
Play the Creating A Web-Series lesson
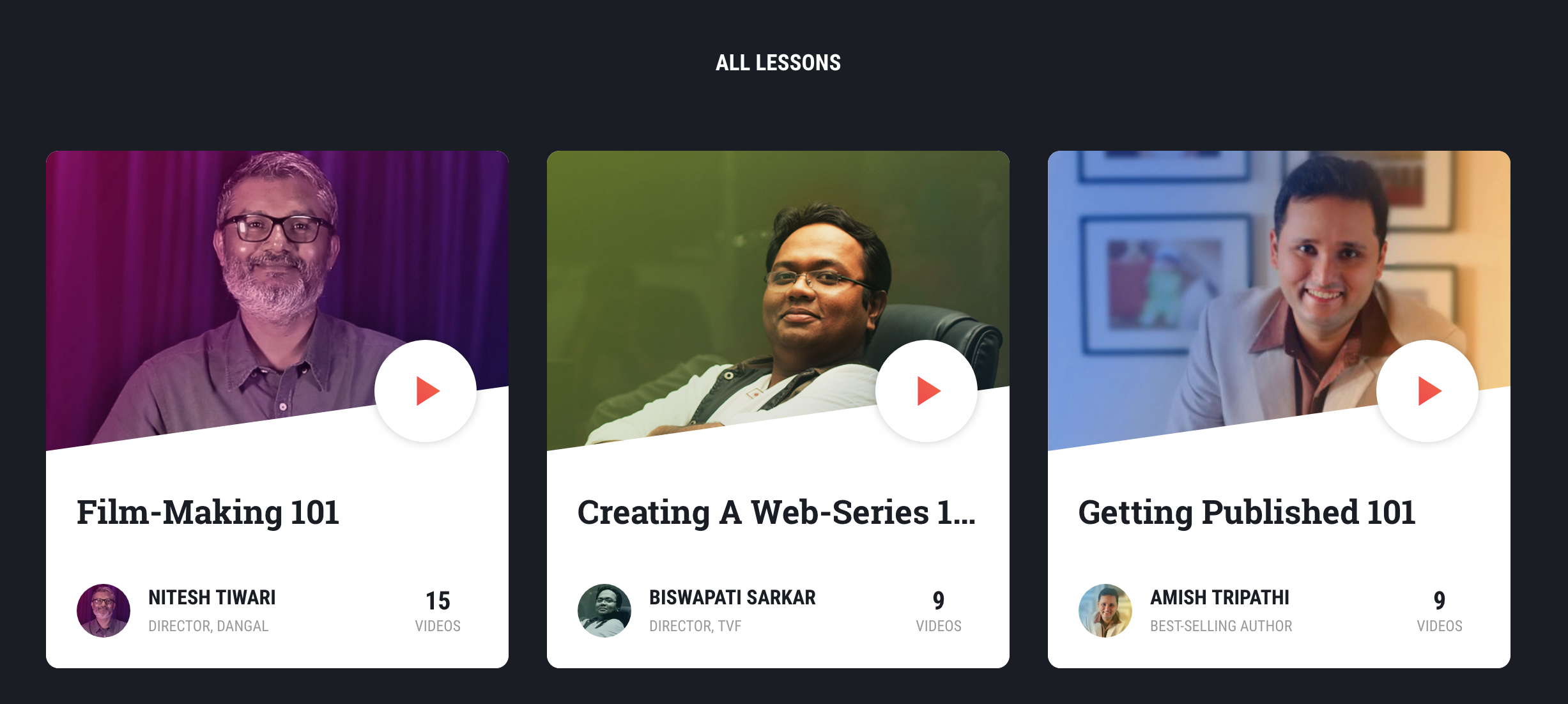click(926, 391)
